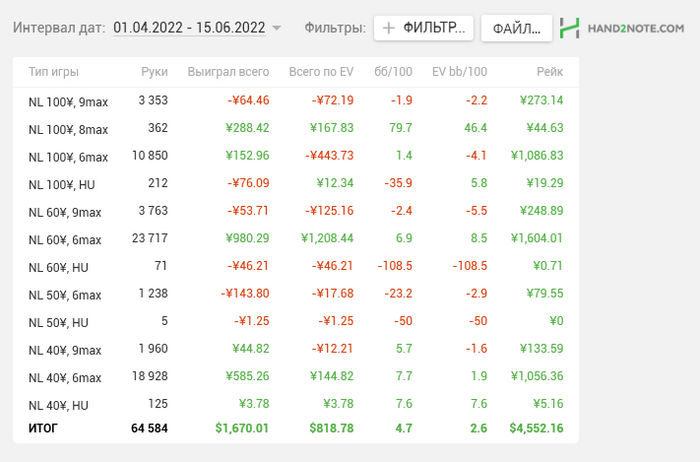Screen dimensions: 700x462
Task: Click the 46.4 EV bb/100 cell
Action: pos(475,128)
